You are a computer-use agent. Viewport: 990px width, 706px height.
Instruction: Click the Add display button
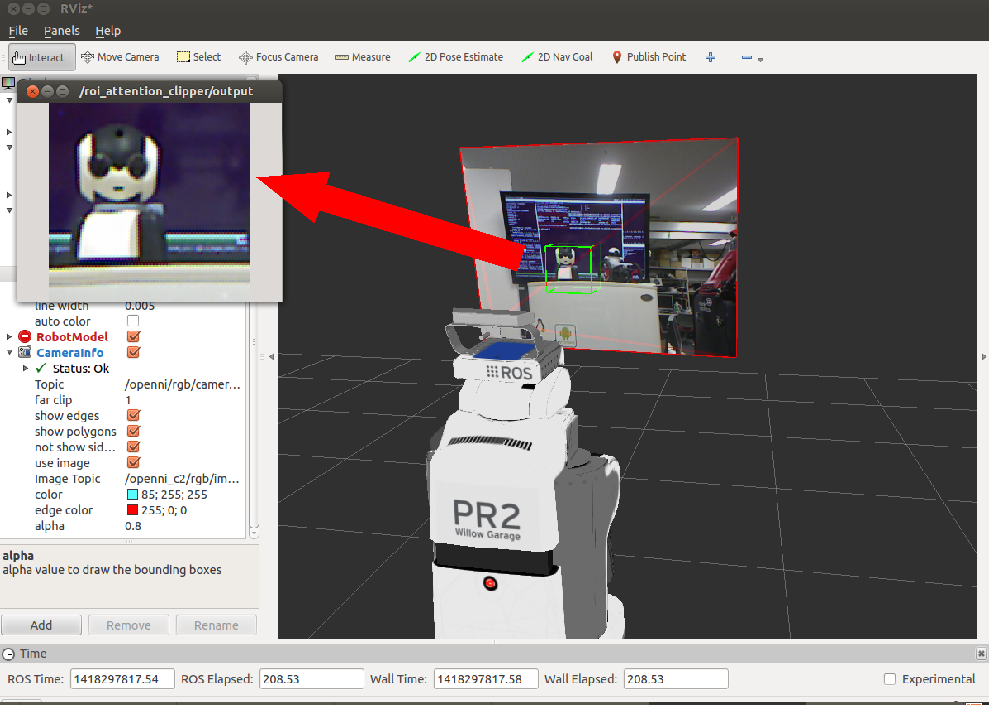pos(41,625)
